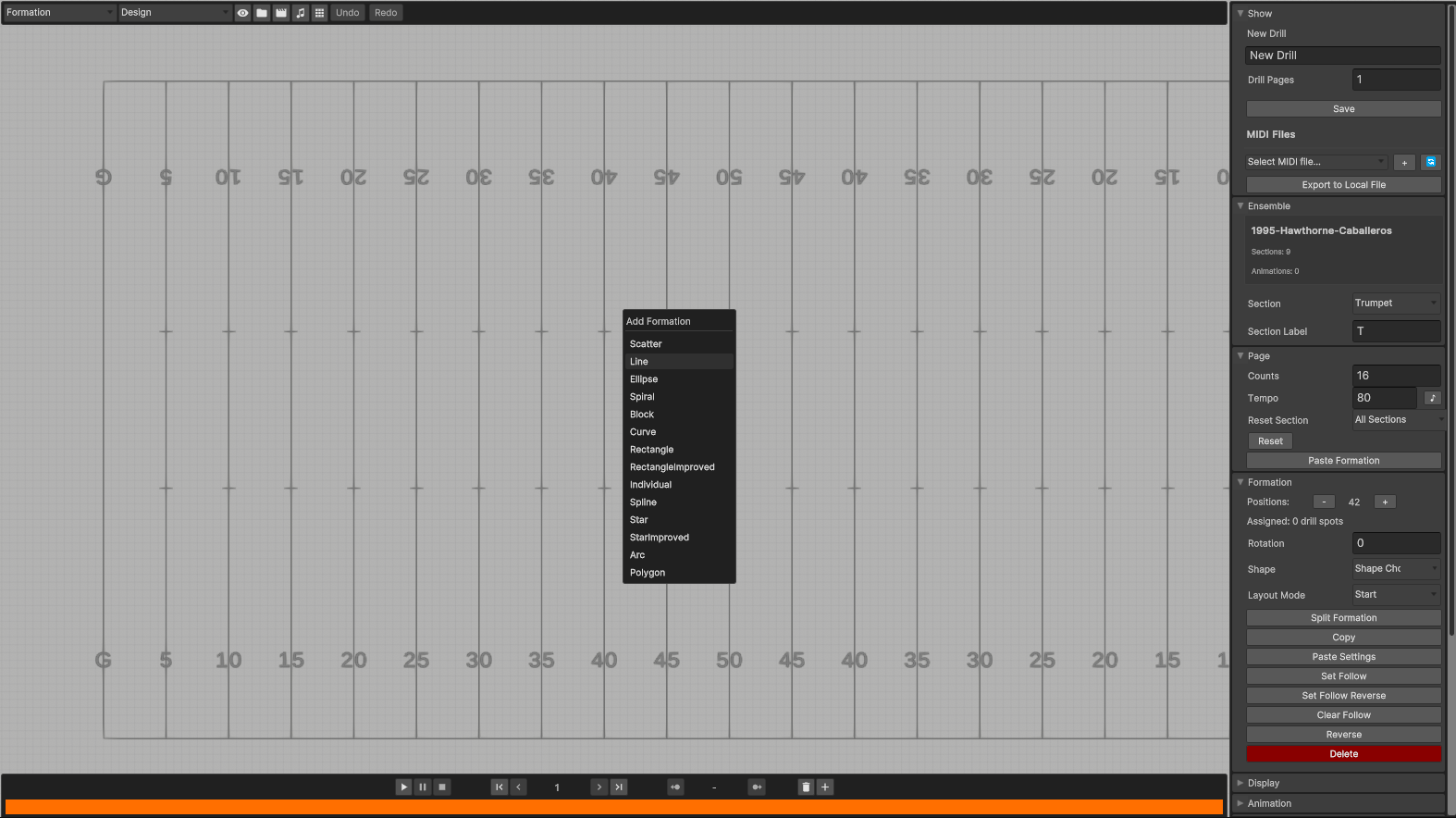Click Export to Local File button
This screenshot has width=1456, height=818.
point(1343,185)
